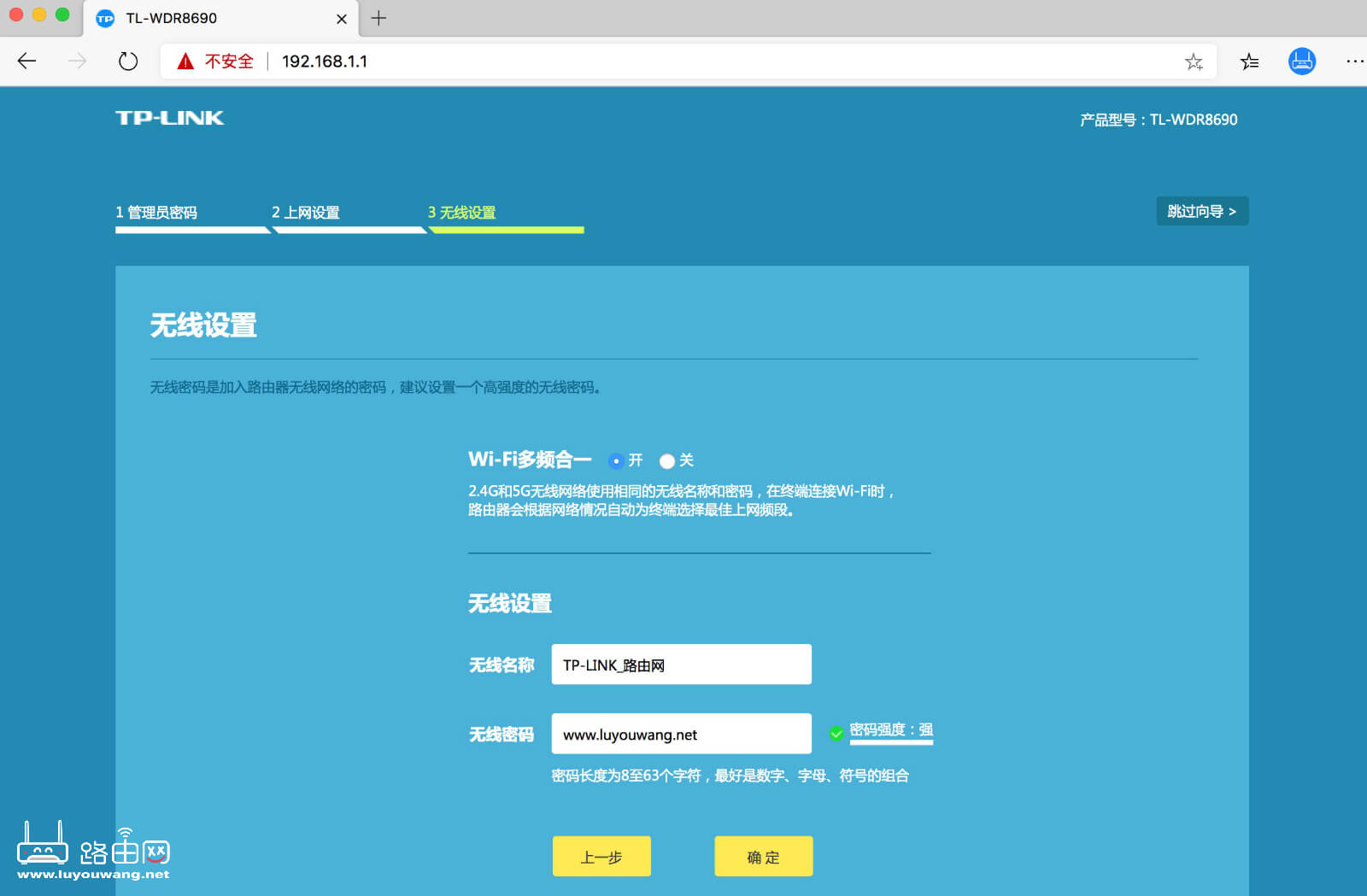Click the forward navigation chevron
The height and width of the screenshot is (896, 1367).
point(77,61)
